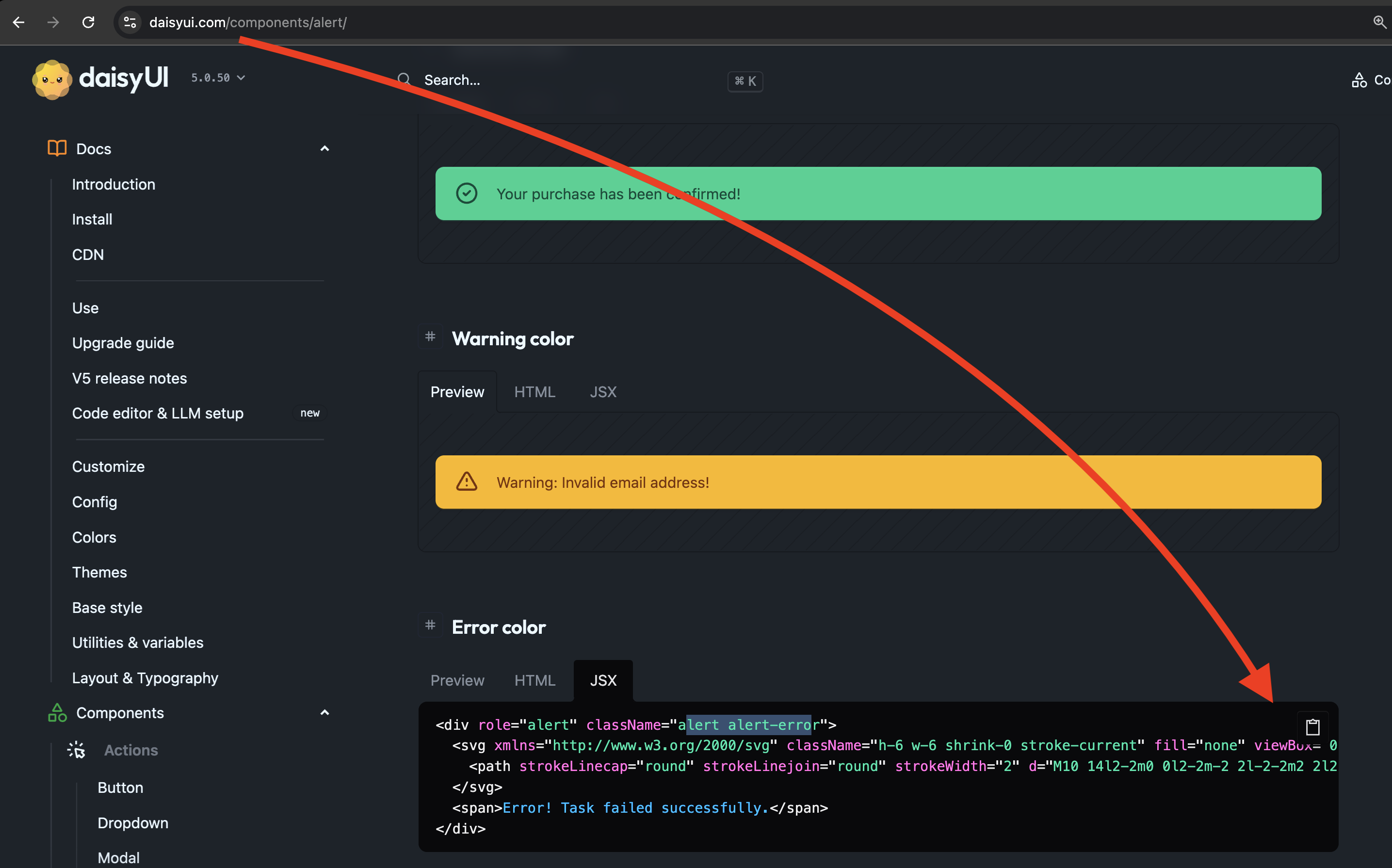Reload the page

(88, 22)
